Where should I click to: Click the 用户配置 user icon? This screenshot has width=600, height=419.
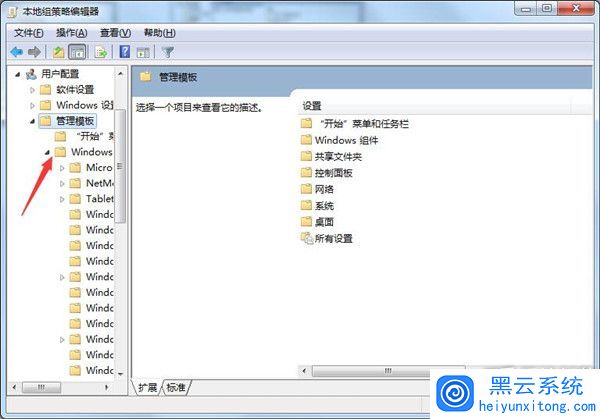click(x=31, y=73)
